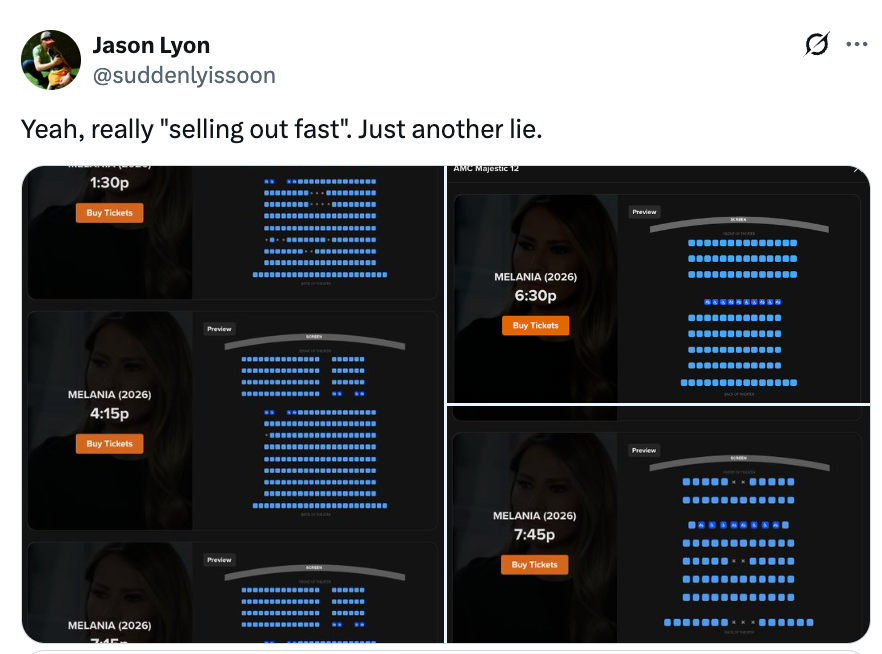Screen dimensions: 882x654
Task: Close the AMC Majestic 12 seat preview
Action: (x=856, y=170)
